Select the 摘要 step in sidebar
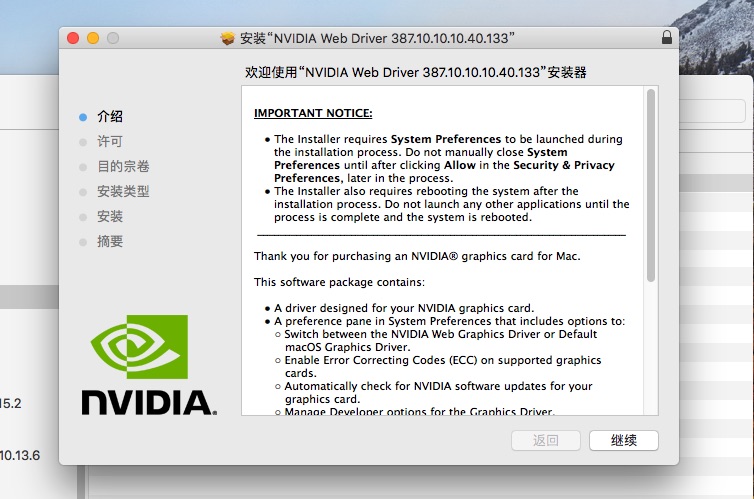The image size is (754, 499). (110, 241)
